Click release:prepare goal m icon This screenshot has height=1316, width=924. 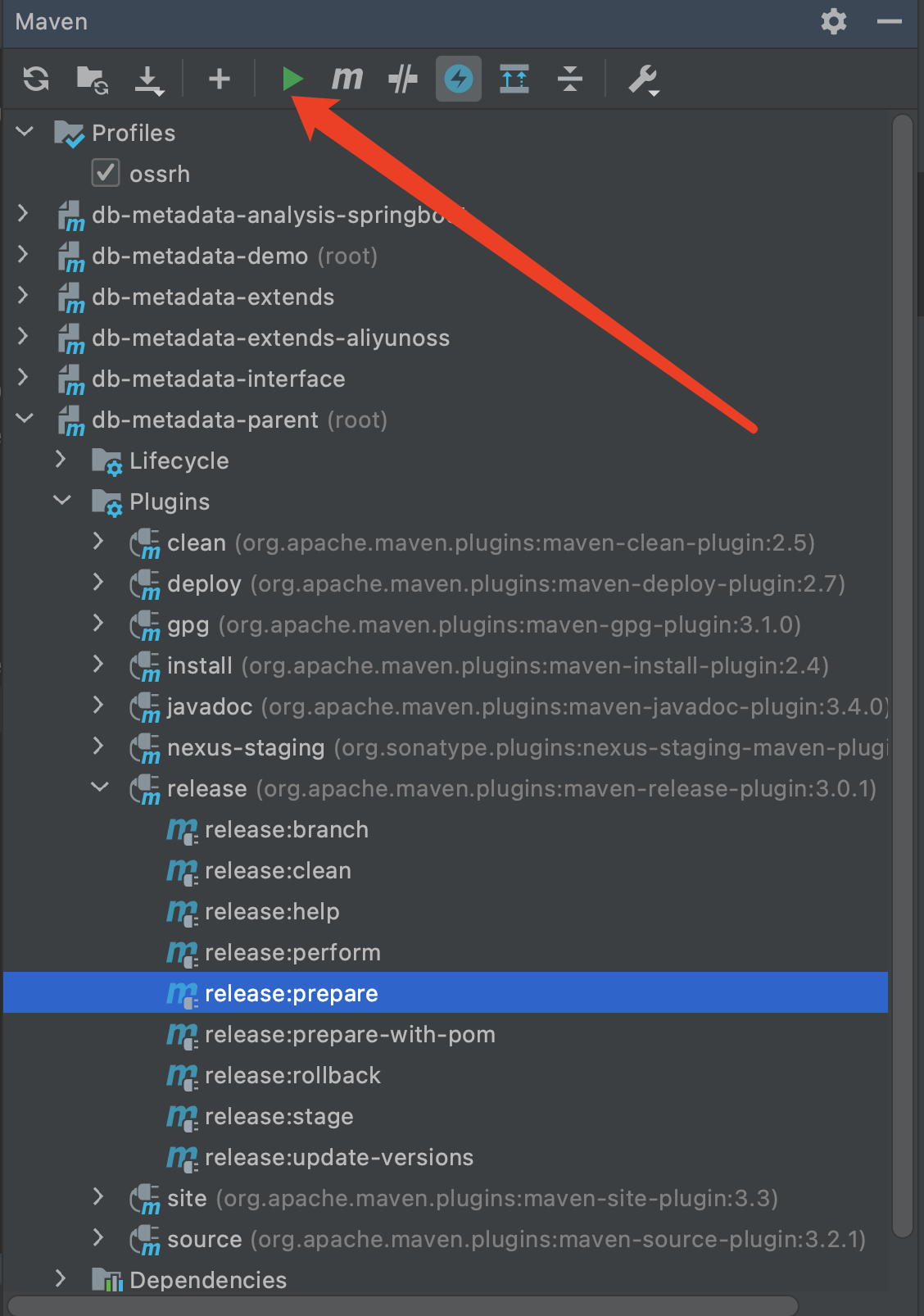[x=182, y=994]
